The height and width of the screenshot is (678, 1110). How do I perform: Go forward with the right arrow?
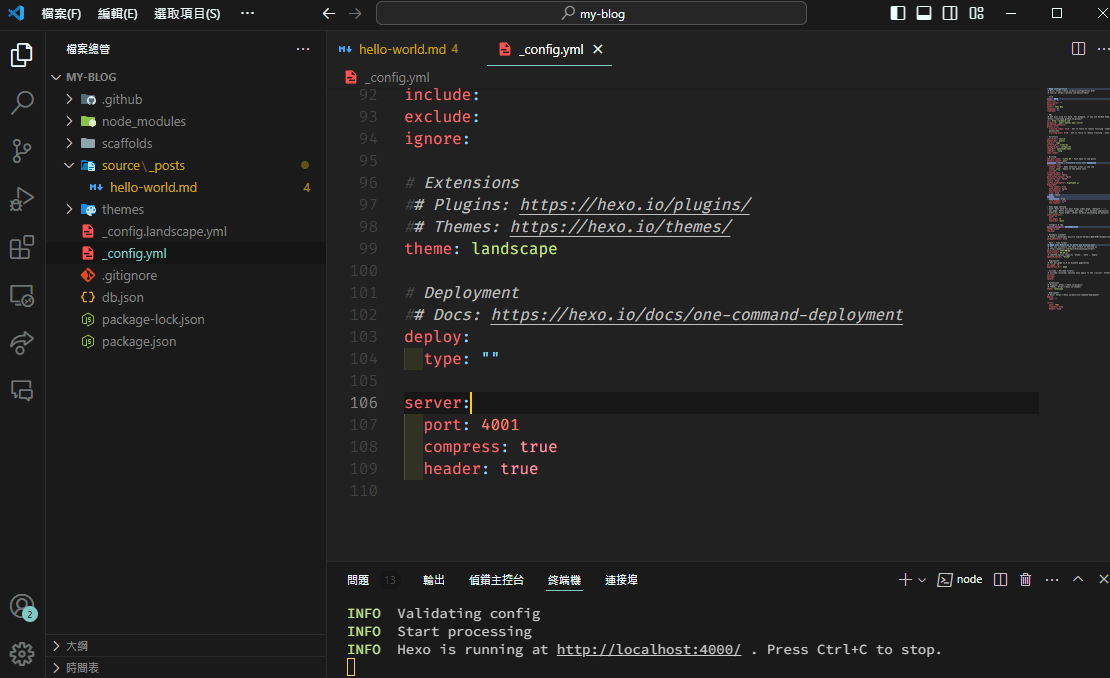[355, 13]
